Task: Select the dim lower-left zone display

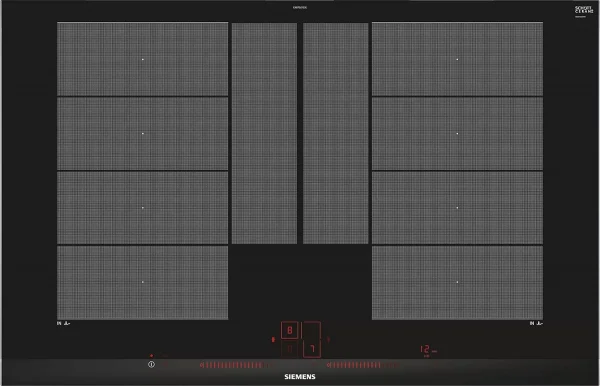Action: pyautogui.click(x=289, y=349)
